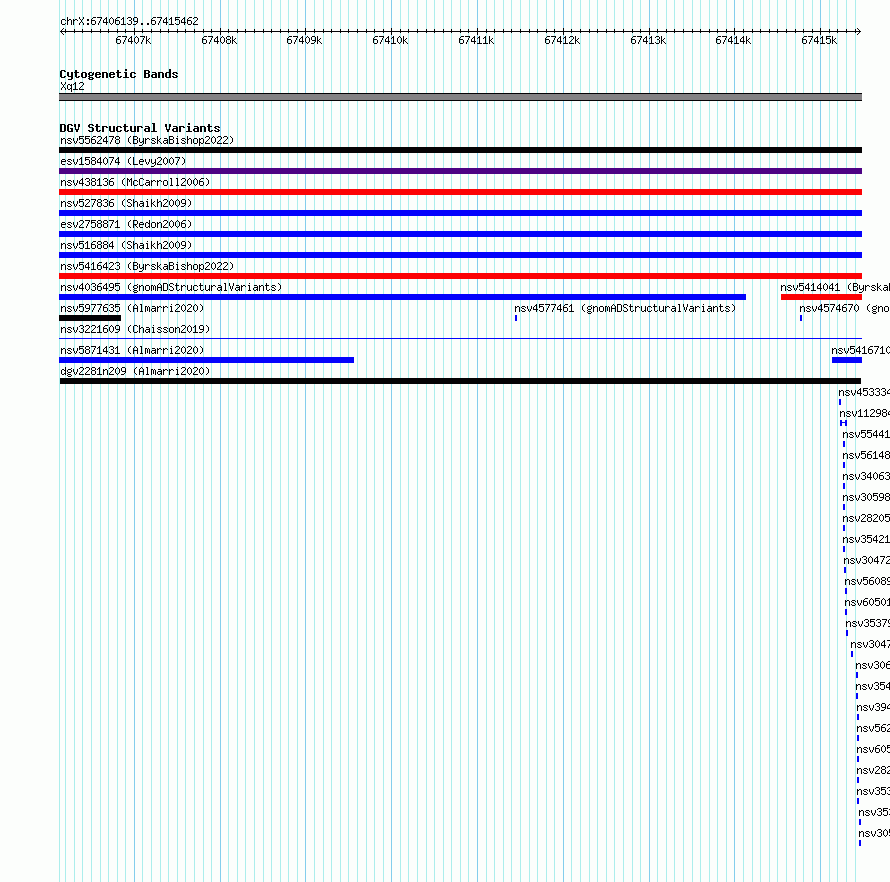Click the black dgv2281n209 variant bar
Screen dimensions: 890x882
tap(460, 381)
